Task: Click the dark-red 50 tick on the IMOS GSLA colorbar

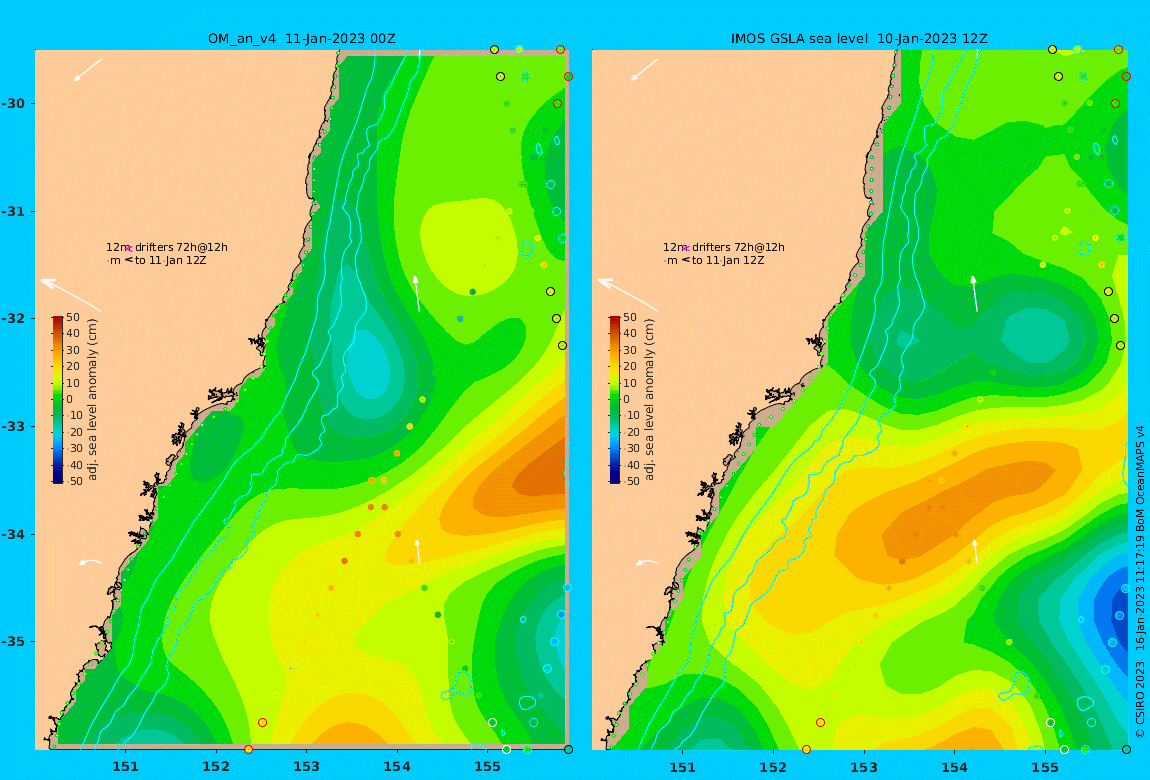Action: 630,317
